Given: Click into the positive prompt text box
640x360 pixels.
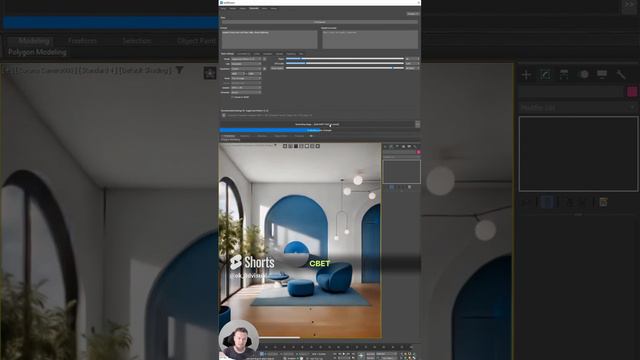Looking at the screenshot, I should click(x=269, y=40).
